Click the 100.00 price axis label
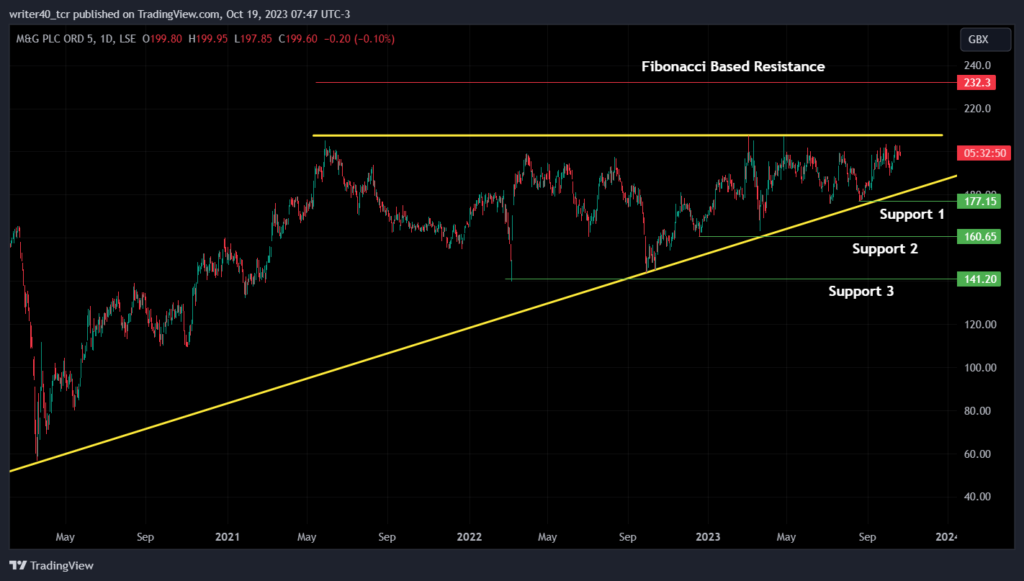Image resolution: width=1024 pixels, height=581 pixels. click(980, 368)
